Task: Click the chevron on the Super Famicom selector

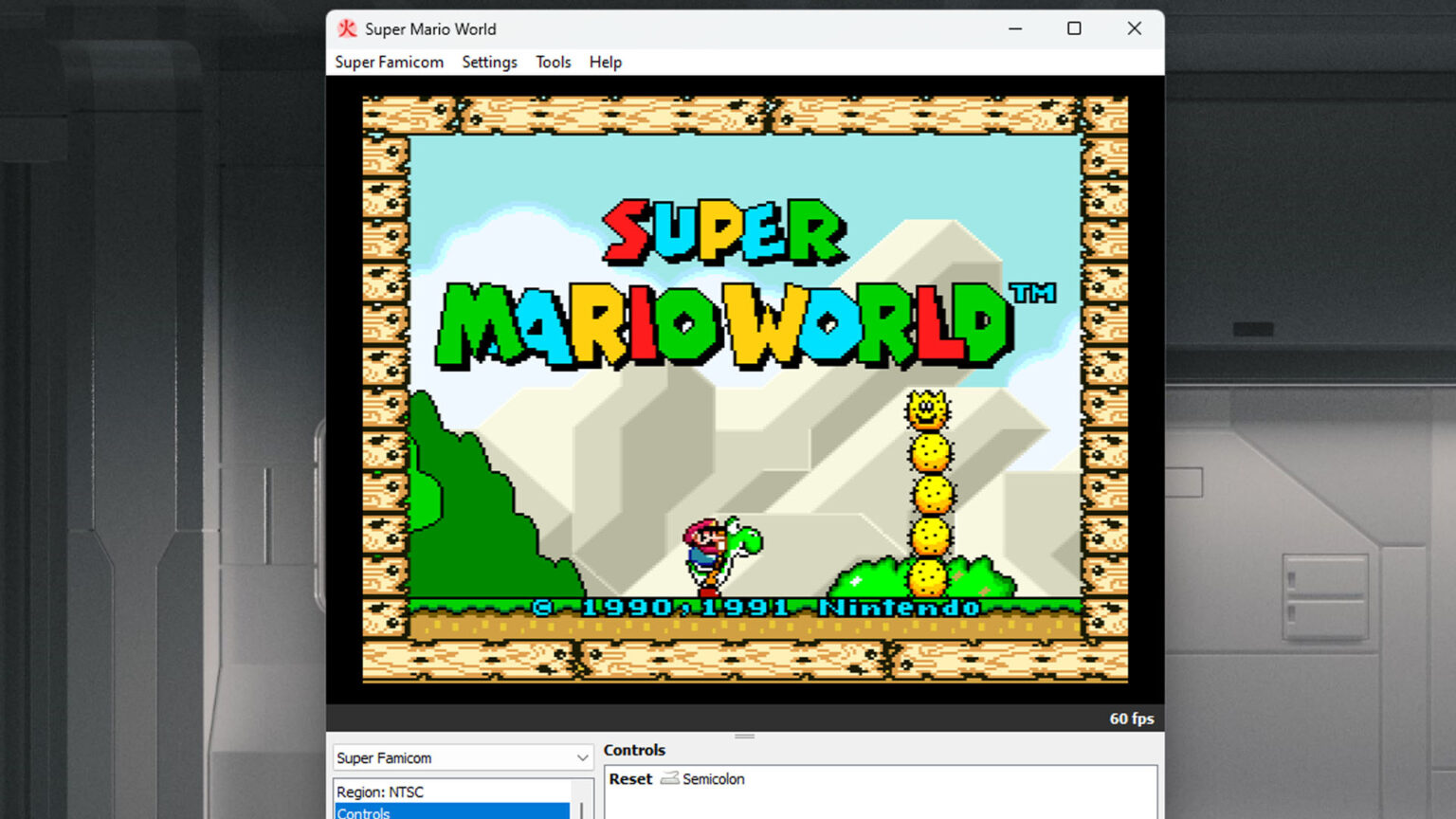Action: 581,757
